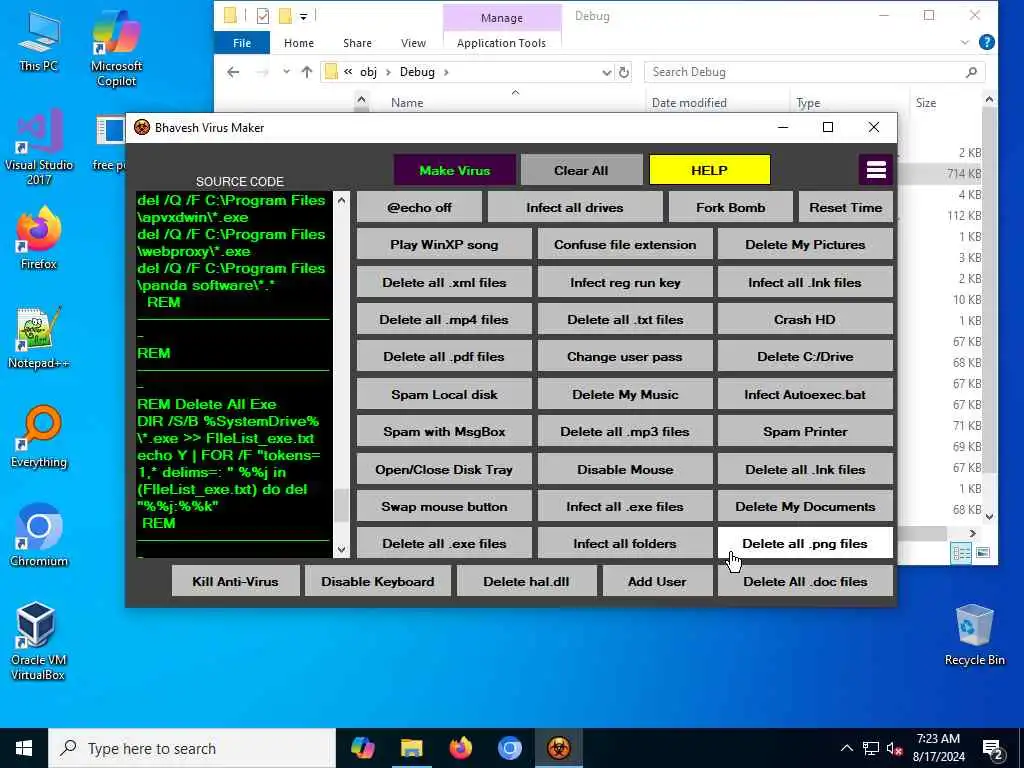Click the Type here to search box
The height and width of the screenshot is (768, 1024).
pyautogui.click(x=192, y=748)
